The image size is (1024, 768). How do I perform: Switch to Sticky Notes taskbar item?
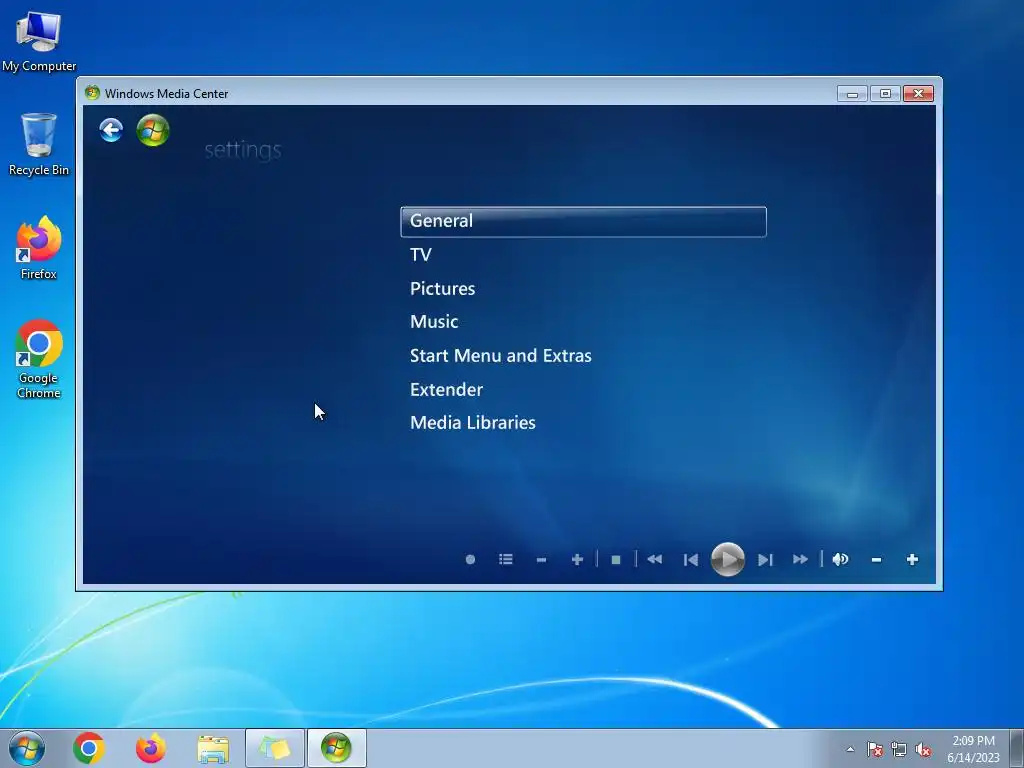(x=274, y=748)
